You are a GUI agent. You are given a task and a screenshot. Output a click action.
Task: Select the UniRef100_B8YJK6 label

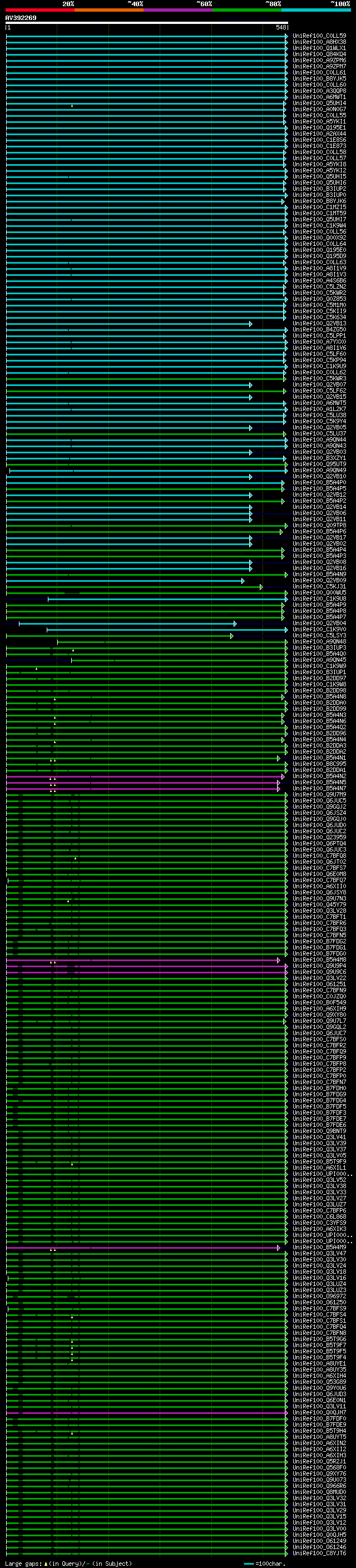point(319,201)
